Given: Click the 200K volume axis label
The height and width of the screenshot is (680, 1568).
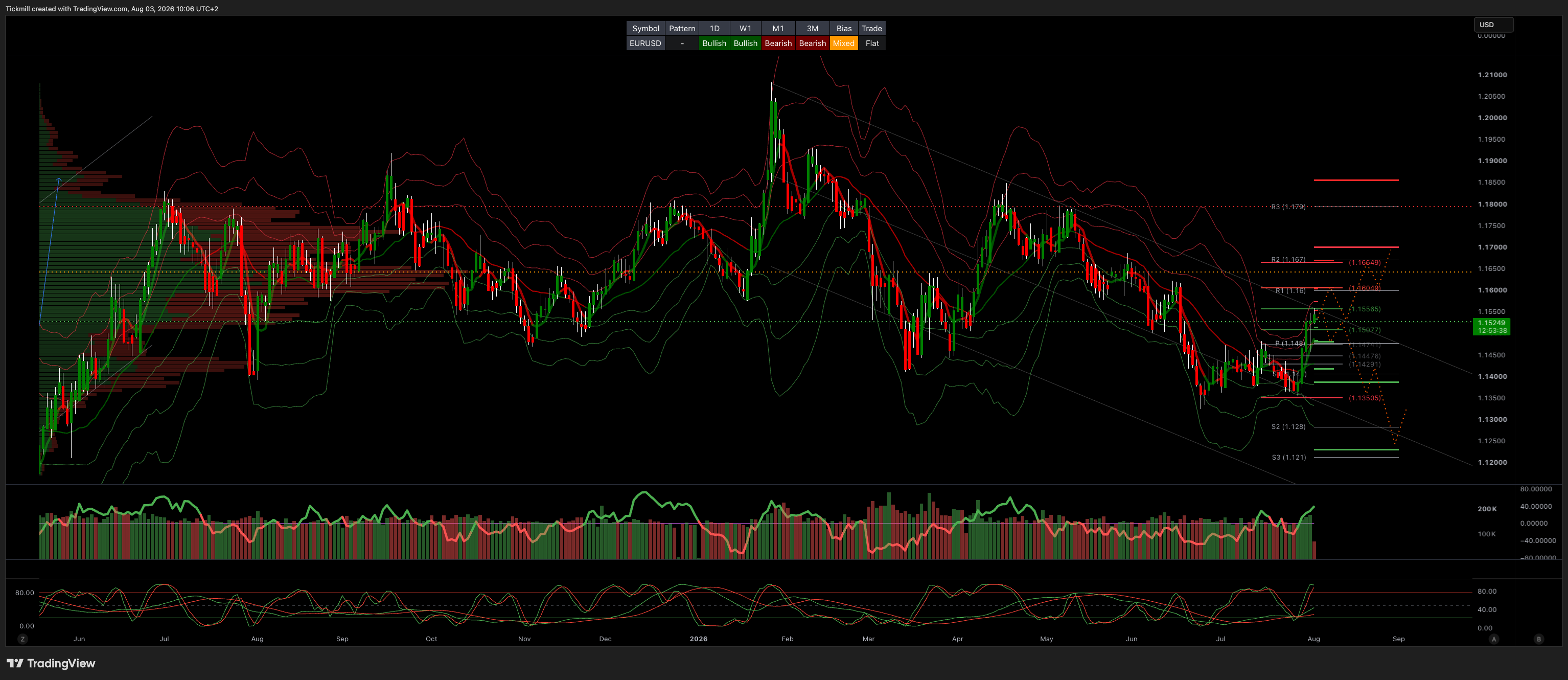Looking at the screenshot, I should (x=1487, y=509).
